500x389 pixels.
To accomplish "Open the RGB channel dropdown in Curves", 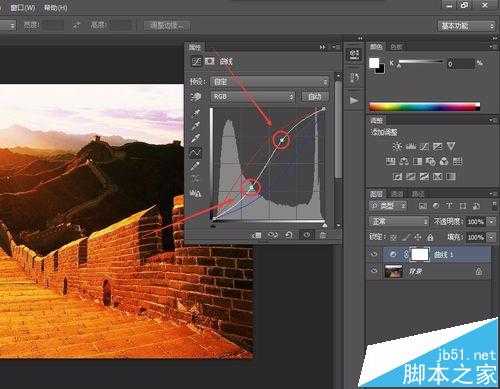I will tap(253, 97).
